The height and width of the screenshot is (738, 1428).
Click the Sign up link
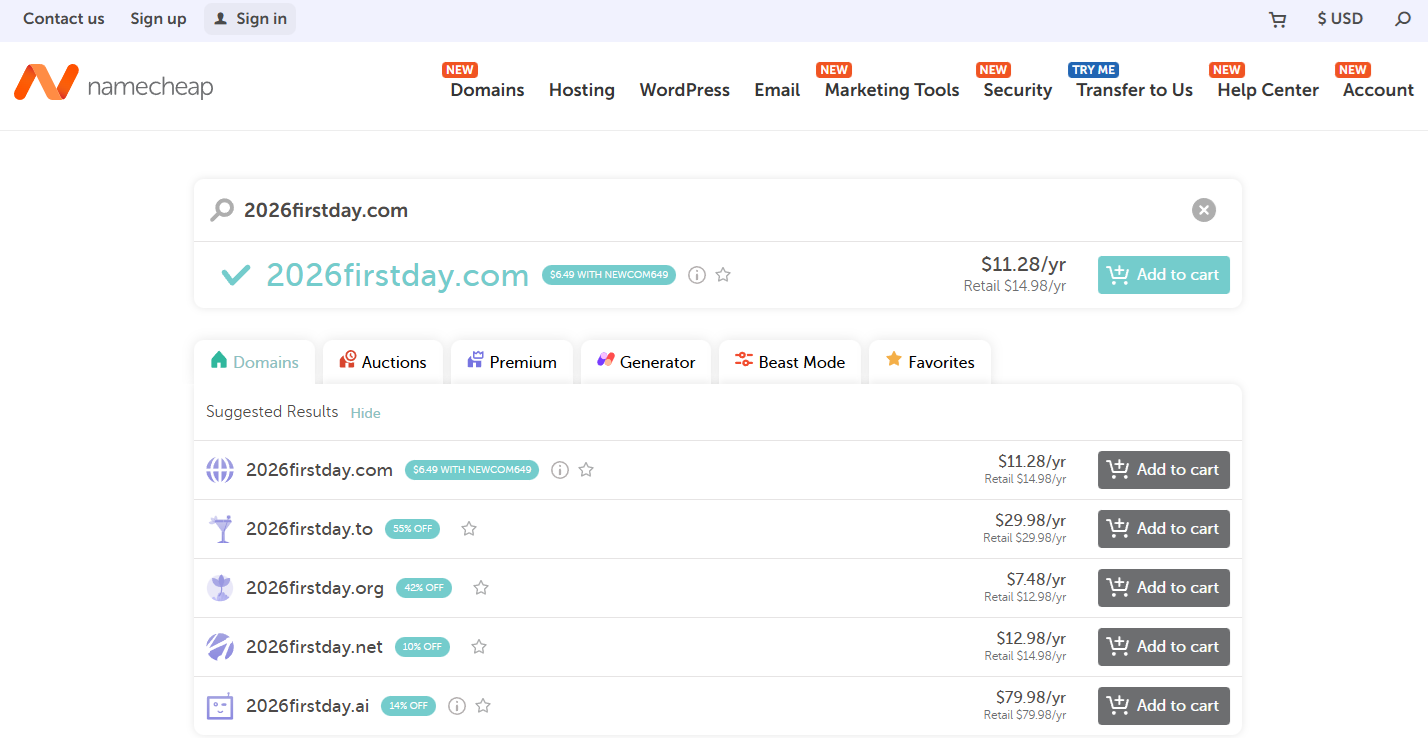pos(158,19)
